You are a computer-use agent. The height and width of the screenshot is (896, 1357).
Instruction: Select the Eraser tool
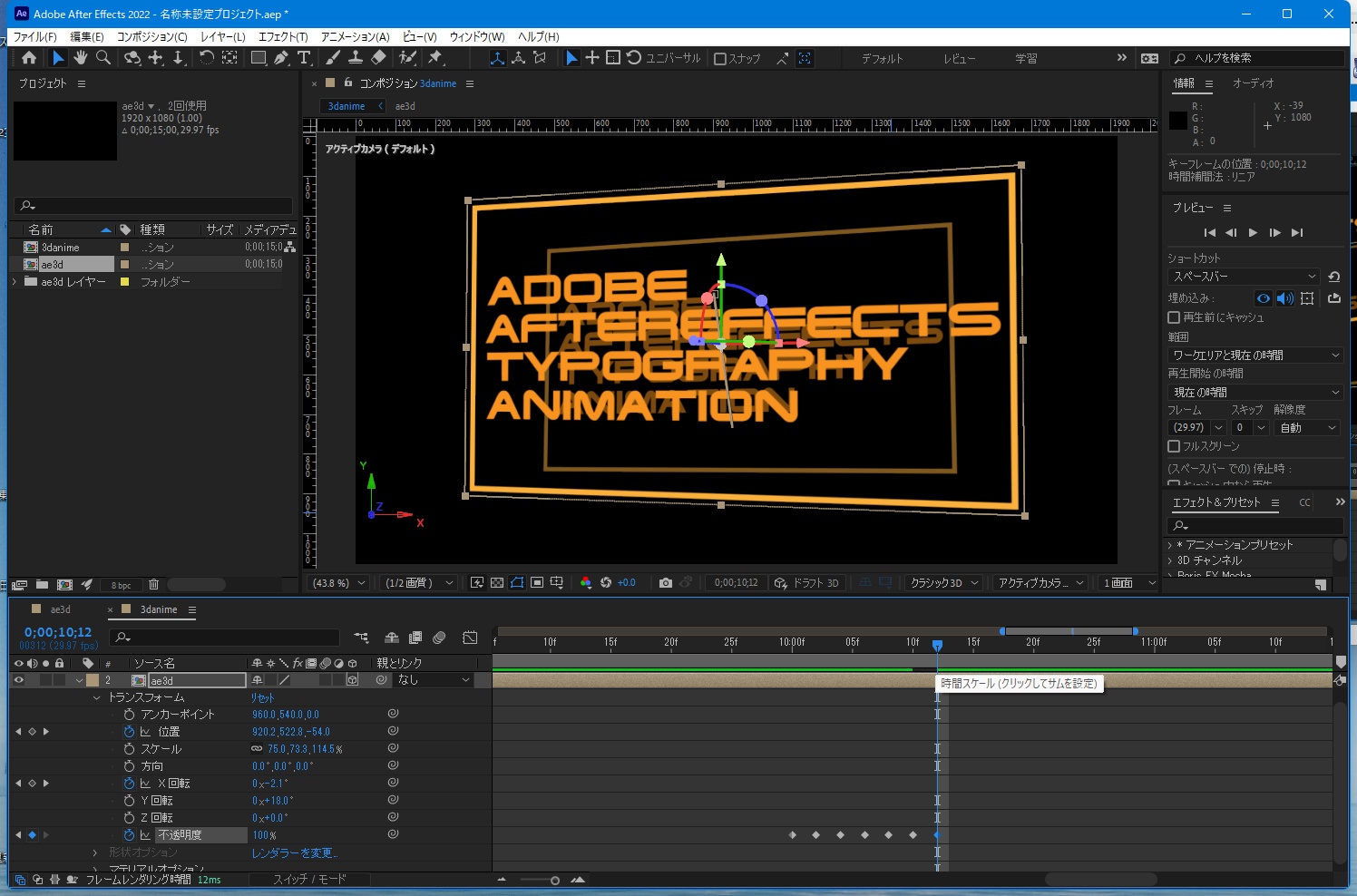coord(378,57)
